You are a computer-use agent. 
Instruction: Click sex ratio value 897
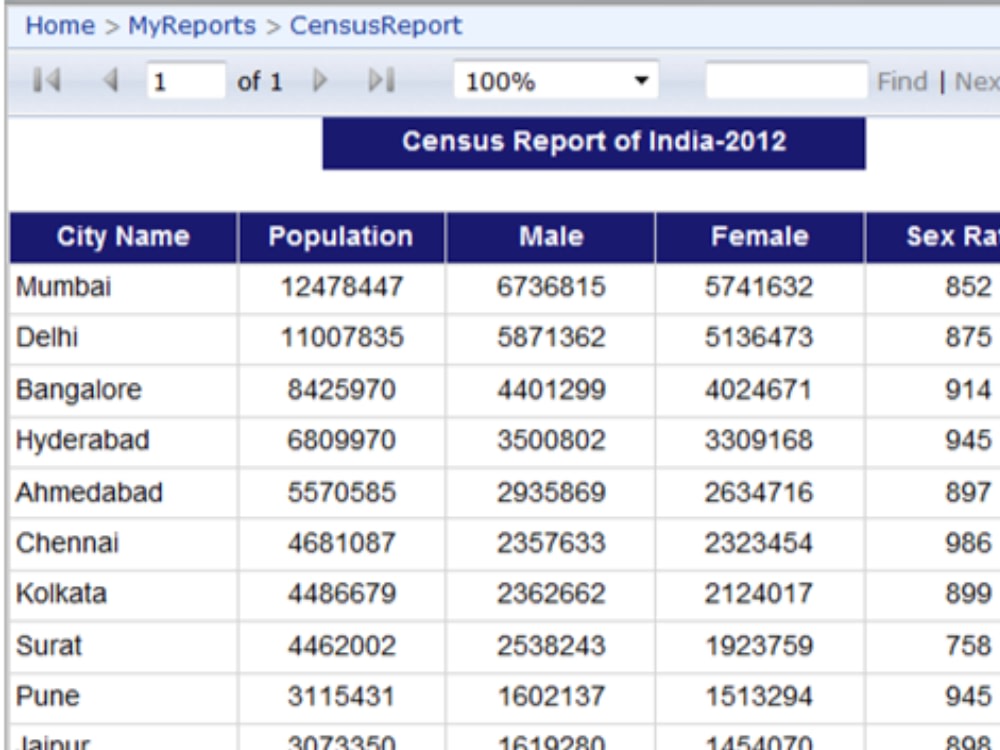pyautogui.click(x=968, y=492)
